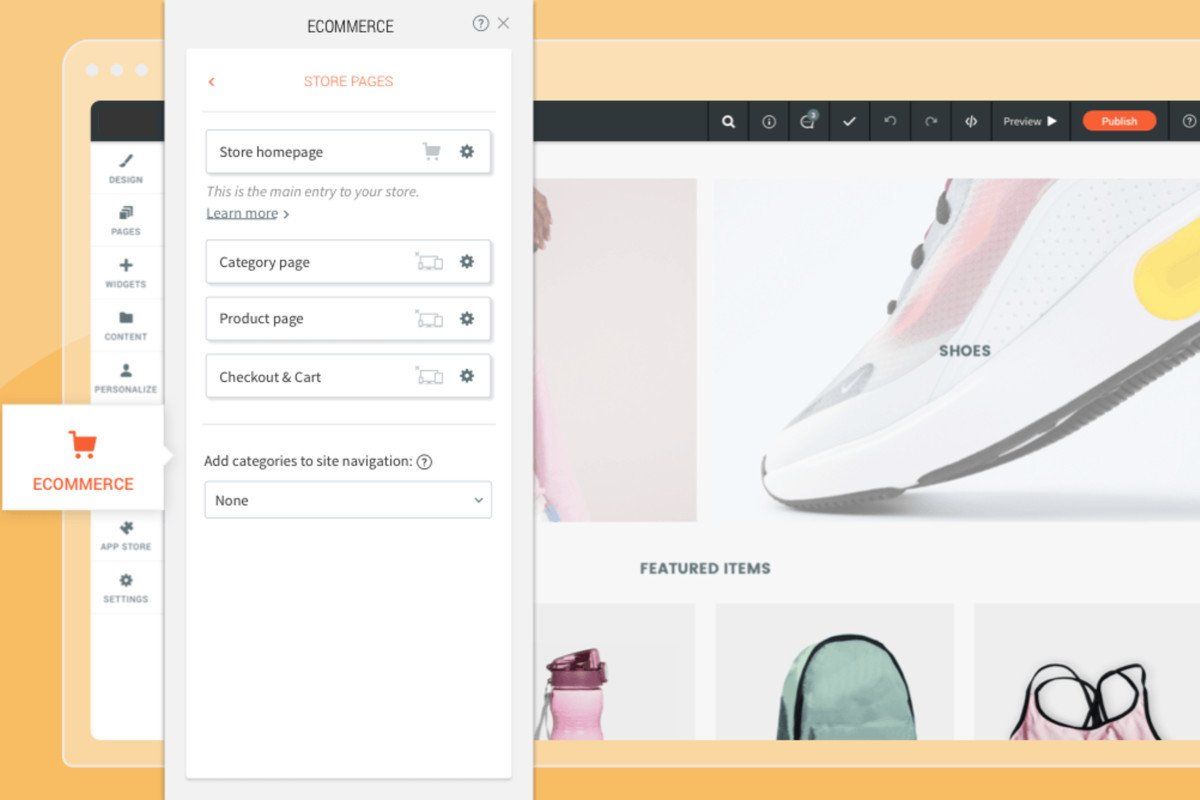Click the Product page layout icon
Image resolution: width=1200 pixels, height=800 pixels.
(x=430, y=319)
